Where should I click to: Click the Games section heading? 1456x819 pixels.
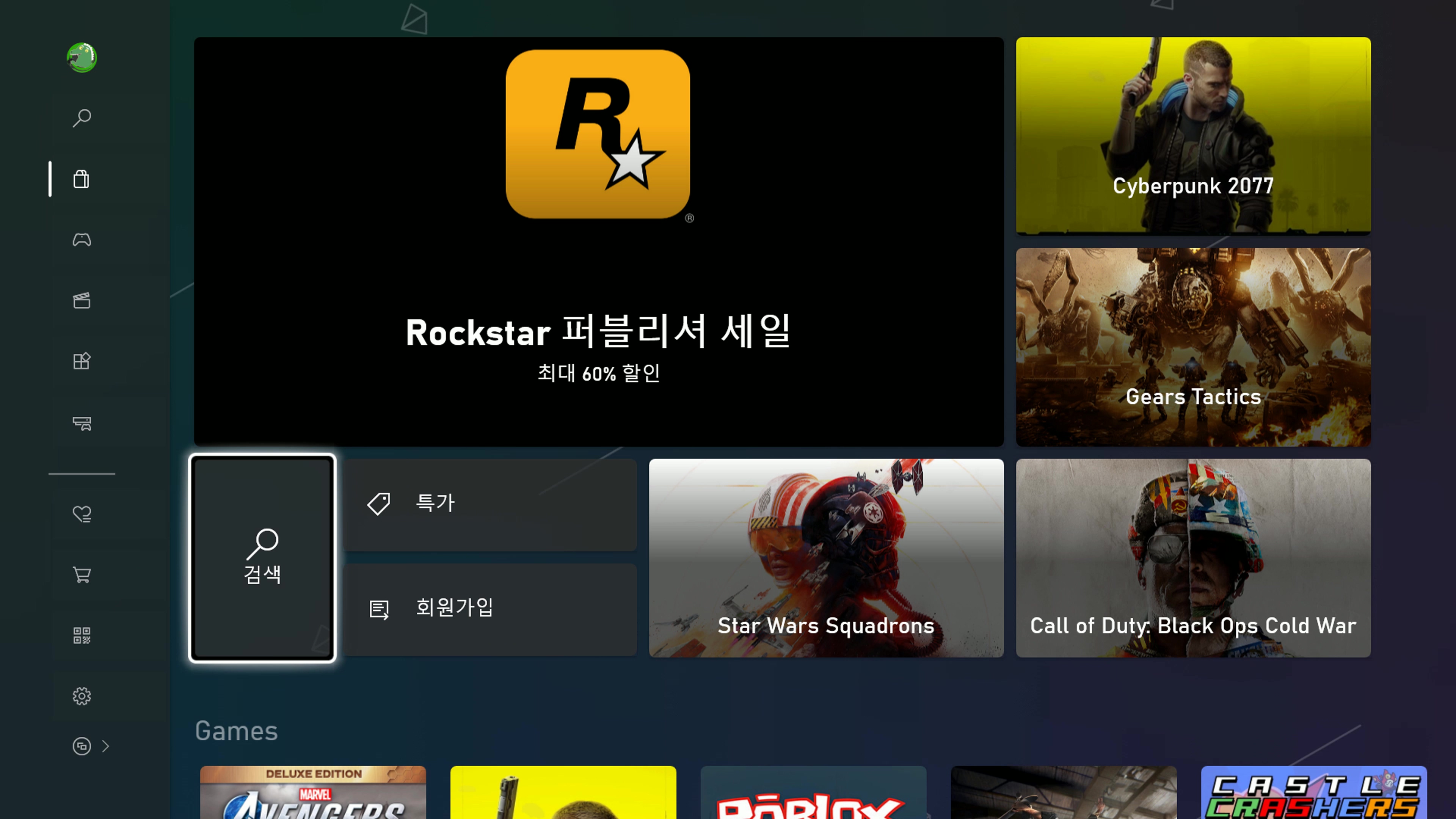pos(236,731)
